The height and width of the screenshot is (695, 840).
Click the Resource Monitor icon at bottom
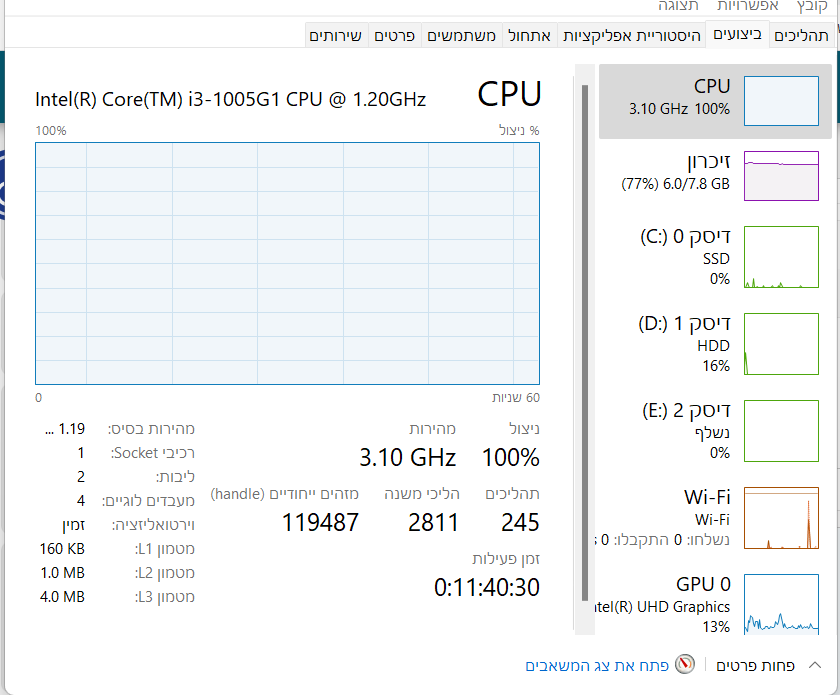(x=685, y=665)
